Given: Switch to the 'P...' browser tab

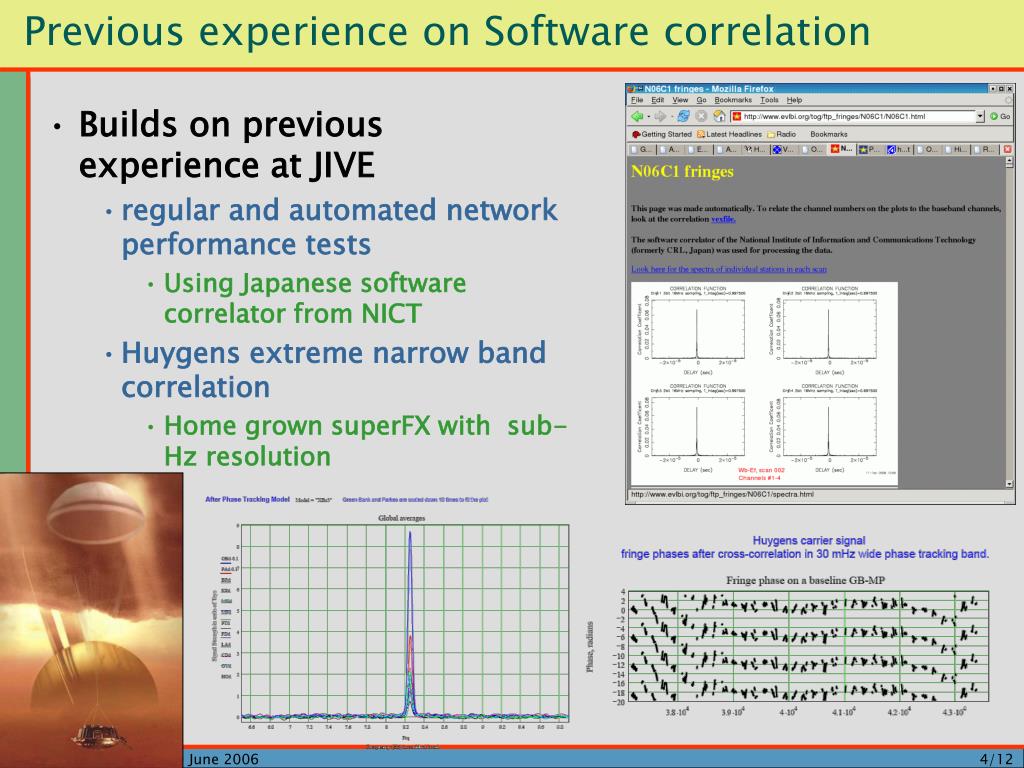Looking at the screenshot, I should 870,150.
